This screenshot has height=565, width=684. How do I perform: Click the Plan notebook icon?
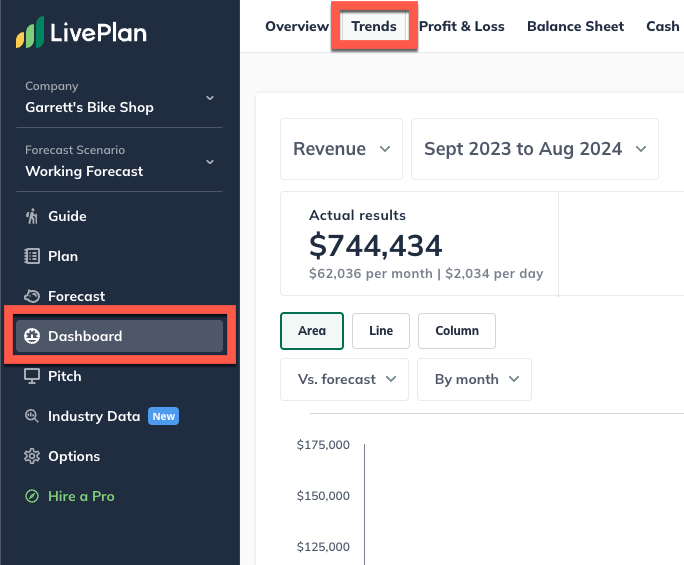click(31, 256)
